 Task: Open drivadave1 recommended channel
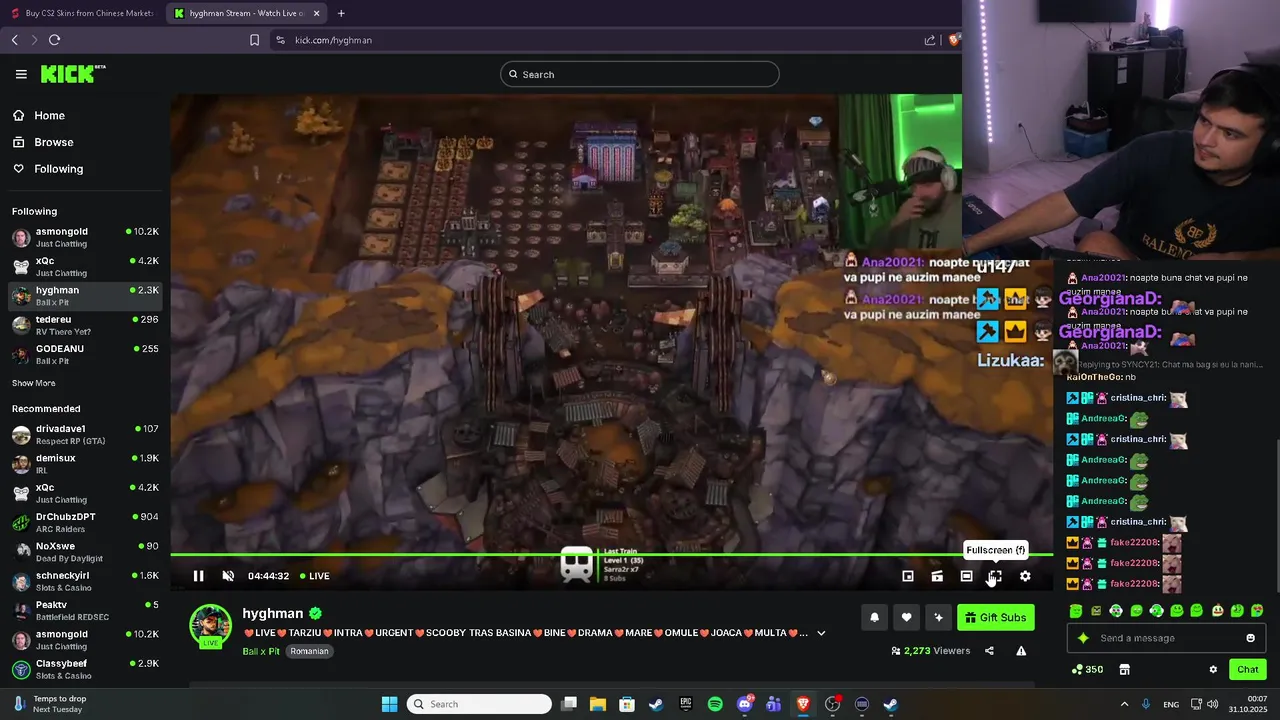85,434
